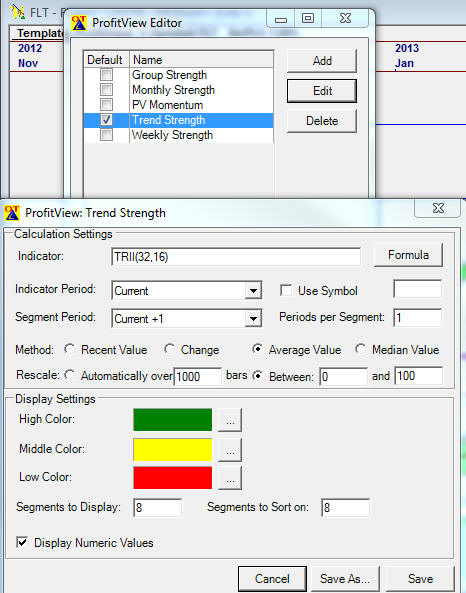Check the Monthly Strength default checkbox

coord(107,90)
